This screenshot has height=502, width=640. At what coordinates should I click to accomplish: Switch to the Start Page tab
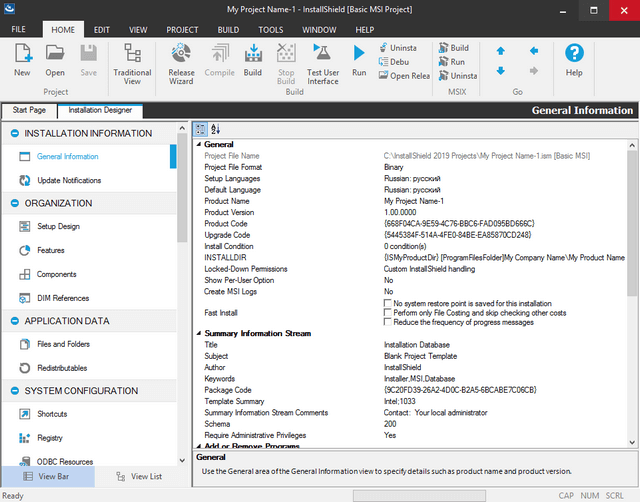(x=29, y=110)
